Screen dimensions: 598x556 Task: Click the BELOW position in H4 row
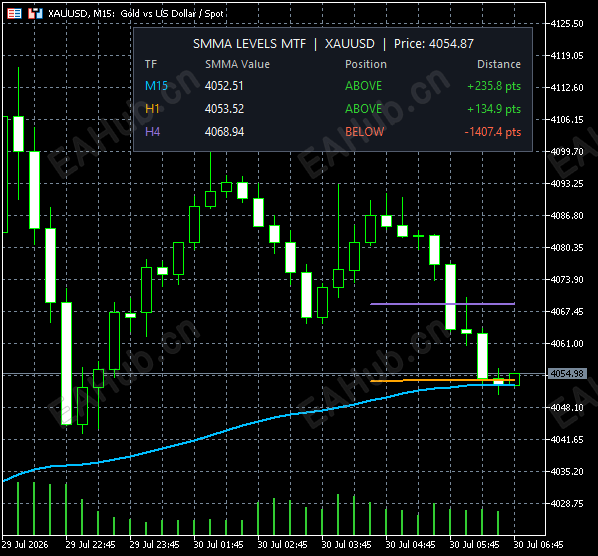click(365, 132)
